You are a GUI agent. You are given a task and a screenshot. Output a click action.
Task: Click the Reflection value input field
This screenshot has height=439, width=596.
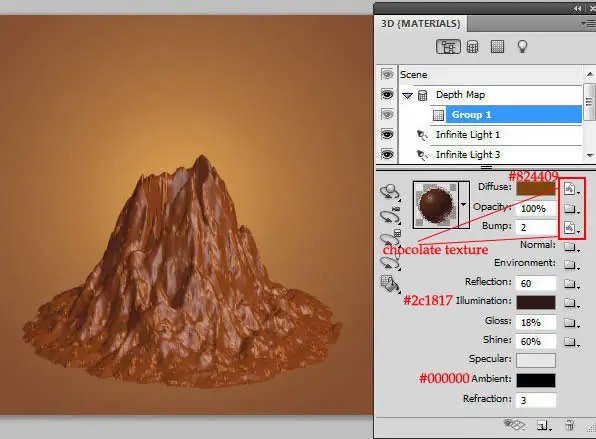pos(536,284)
